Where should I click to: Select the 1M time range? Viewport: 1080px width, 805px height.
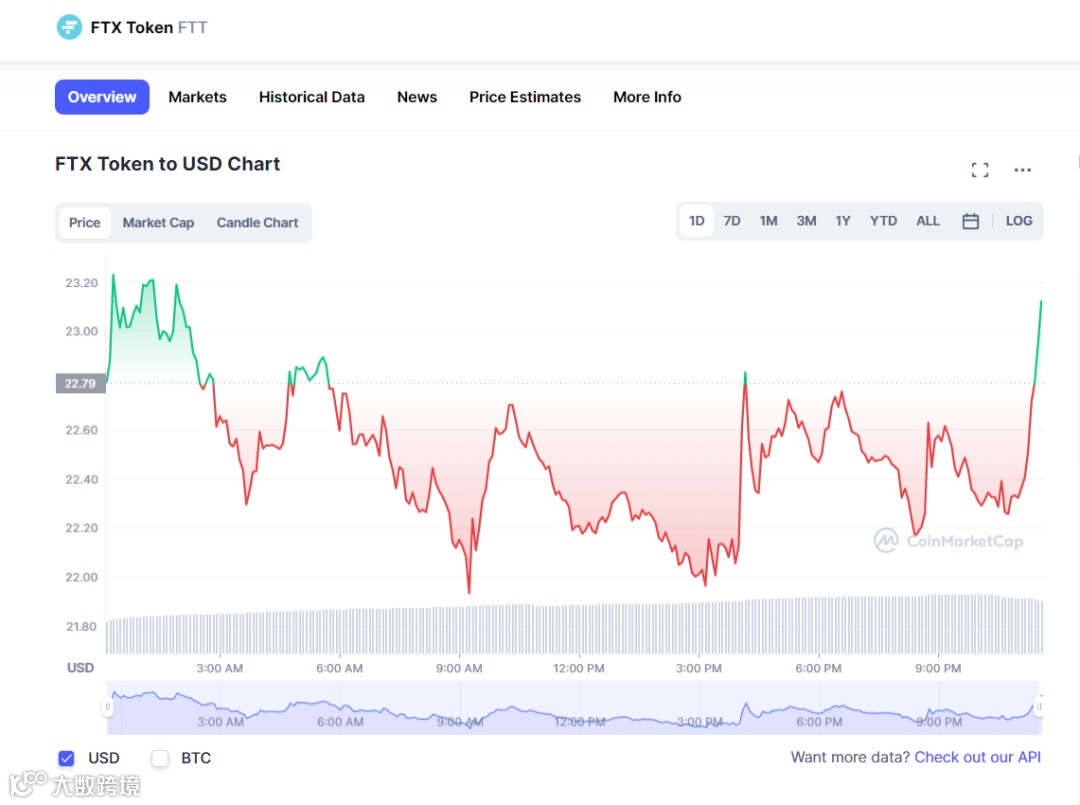(768, 221)
